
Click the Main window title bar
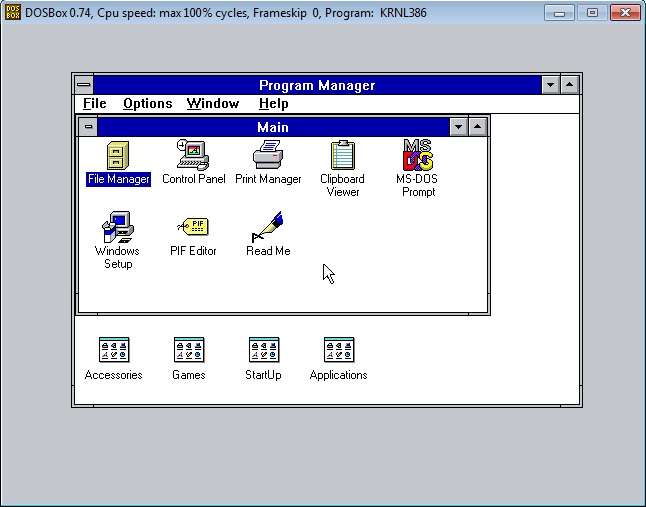[x=273, y=127]
